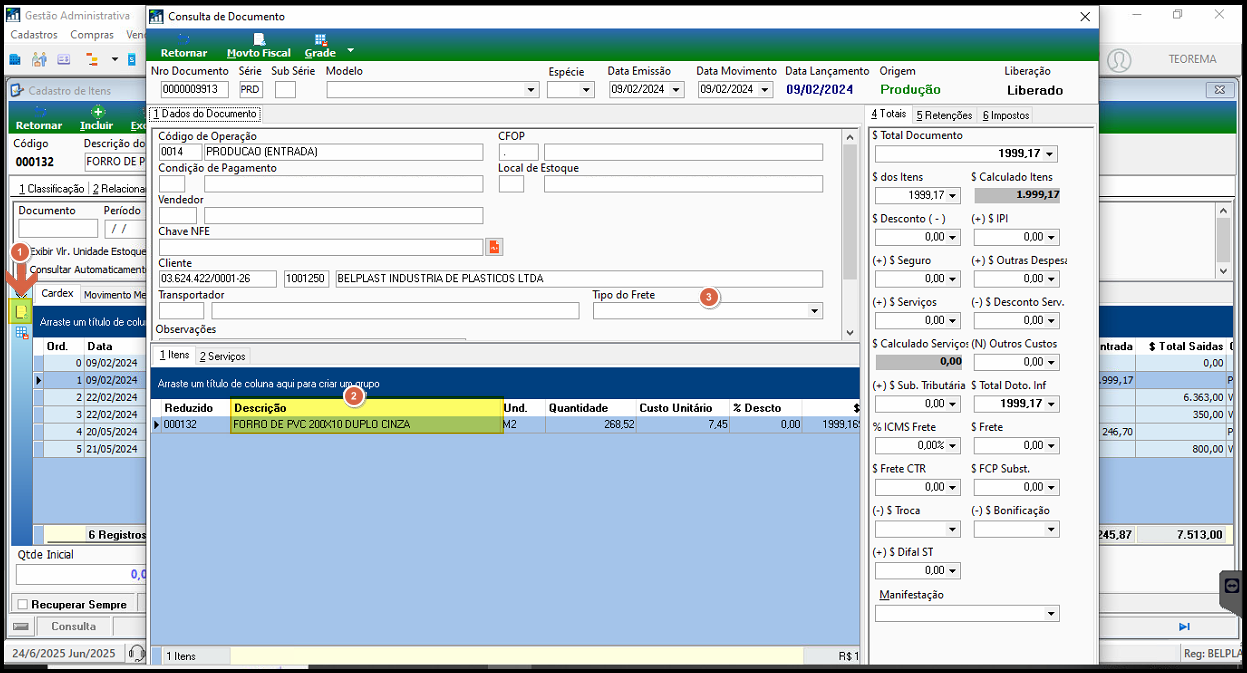Image resolution: width=1247 pixels, height=673 pixels.
Task: Open arrow next to orange hierarchy toolbar icon
Action: click(x=114, y=60)
